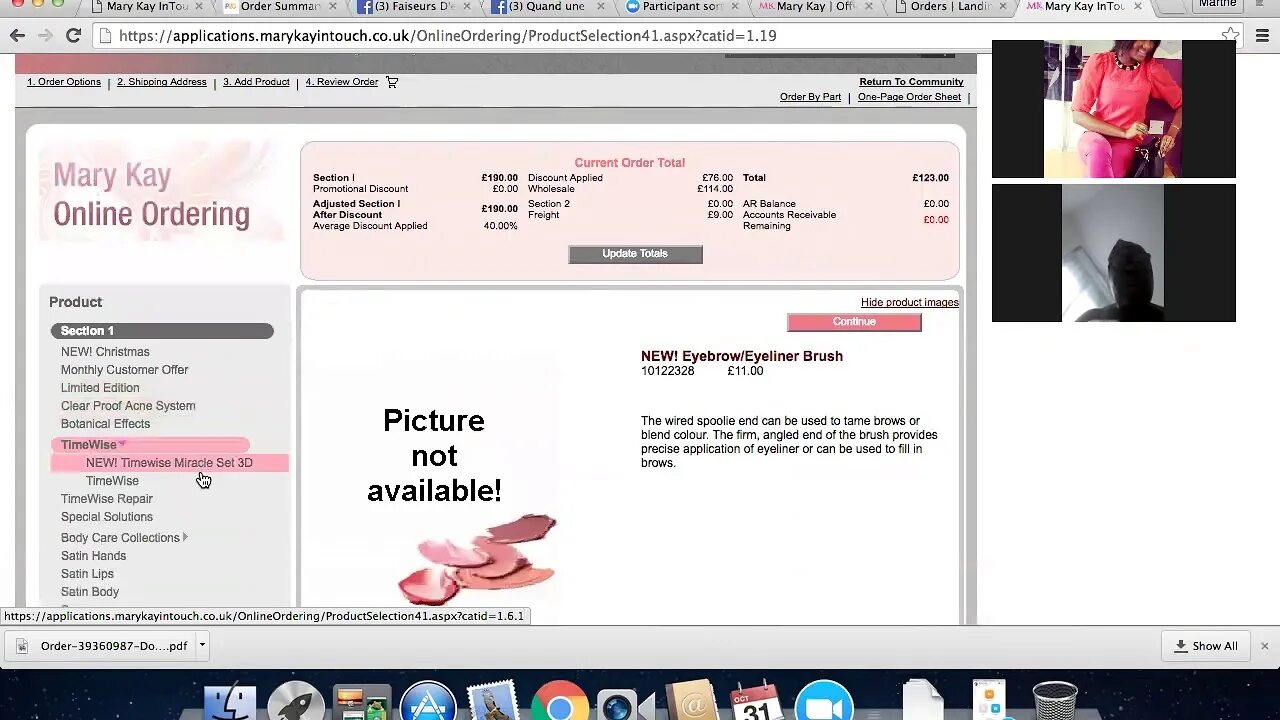The width and height of the screenshot is (1280, 720).
Task: Click the Update Totals button
Action: [635, 254]
